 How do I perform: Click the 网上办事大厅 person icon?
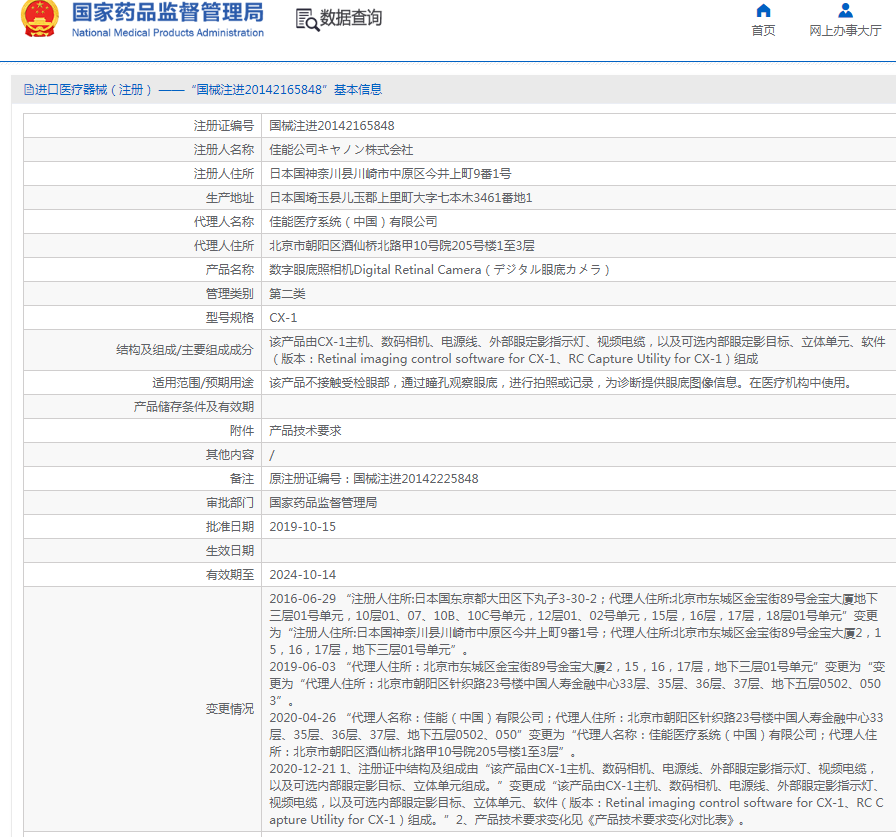845,11
